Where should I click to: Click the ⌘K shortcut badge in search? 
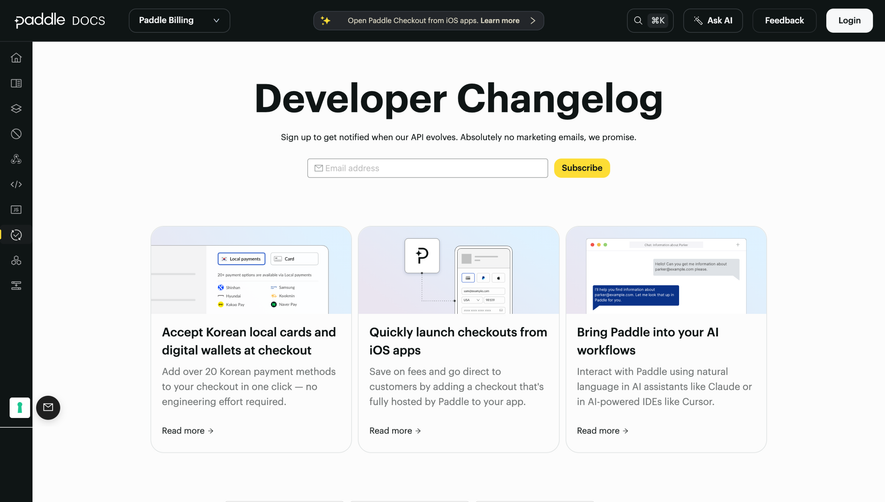pyautogui.click(x=658, y=20)
